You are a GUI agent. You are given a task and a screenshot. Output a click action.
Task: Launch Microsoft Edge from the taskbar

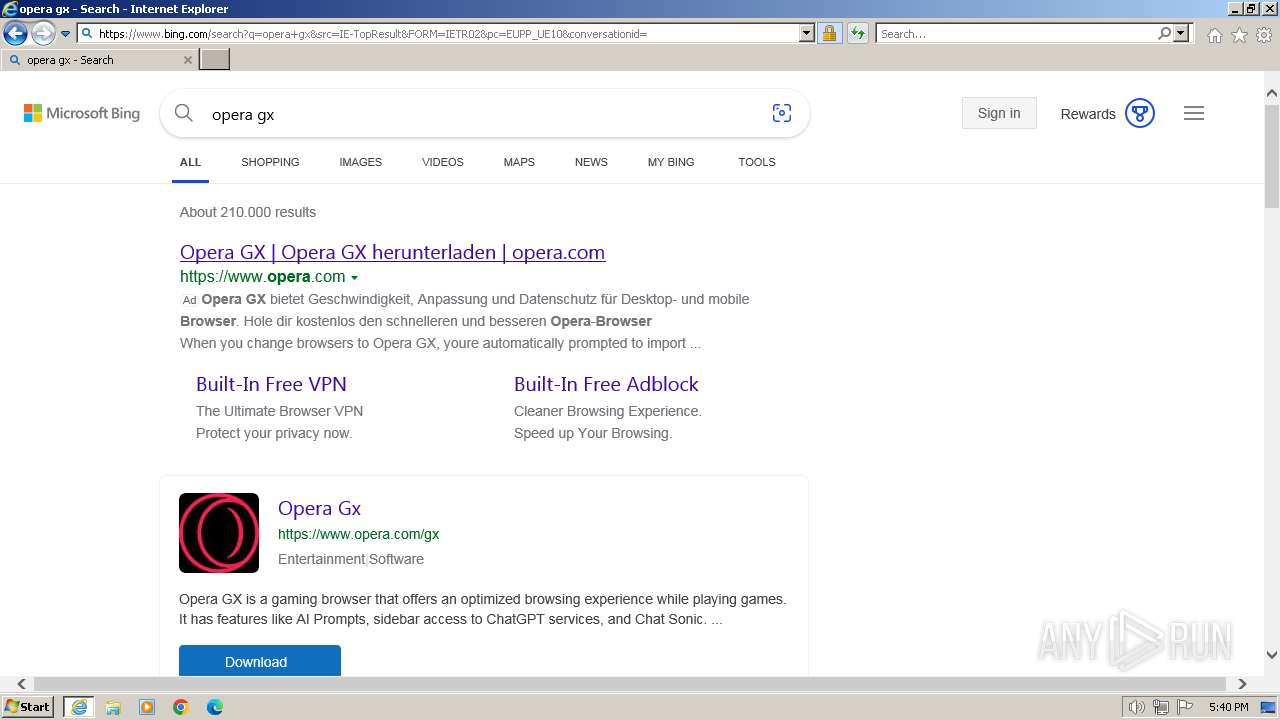[215, 707]
